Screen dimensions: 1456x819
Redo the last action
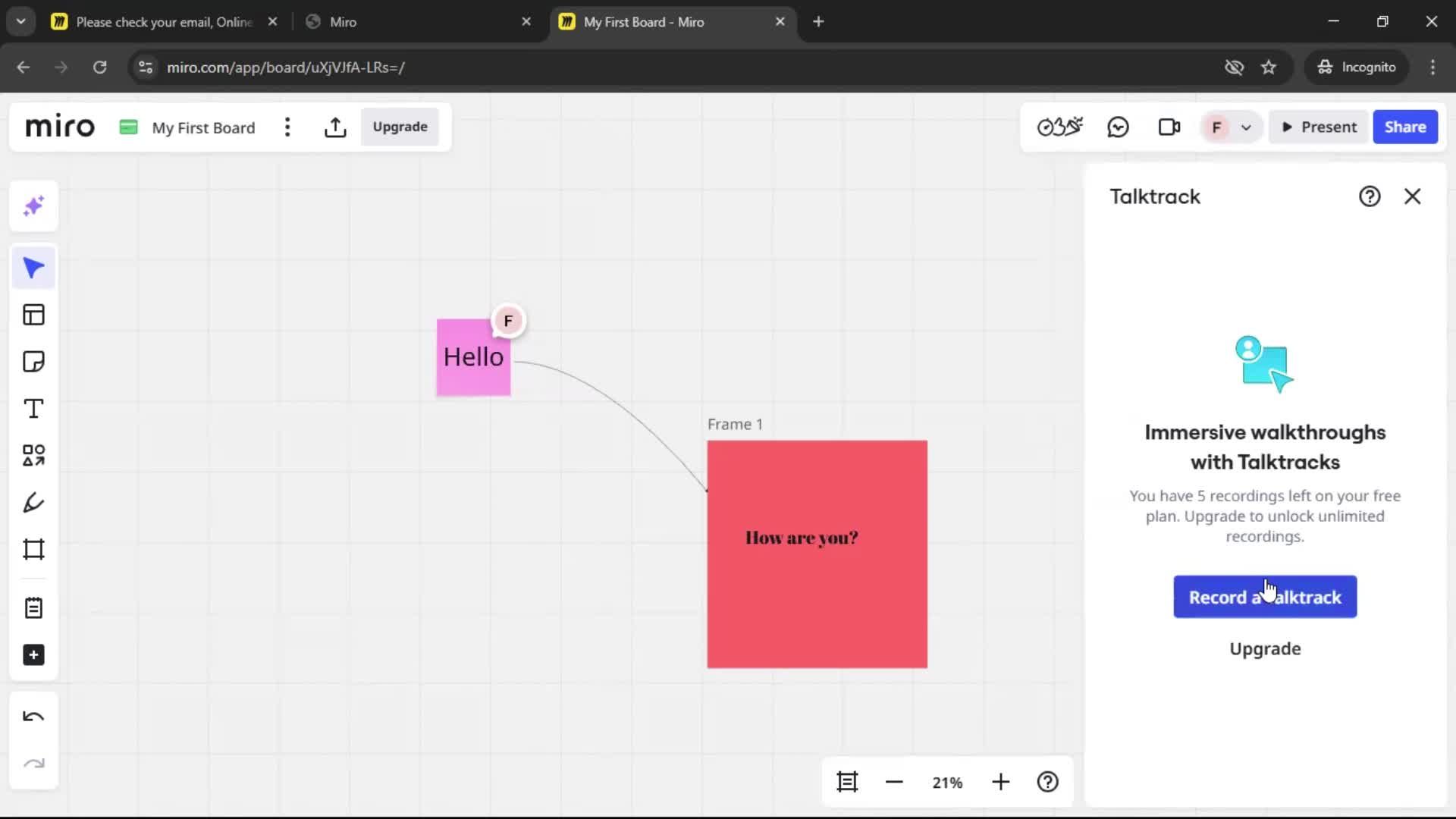click(33, 764)
